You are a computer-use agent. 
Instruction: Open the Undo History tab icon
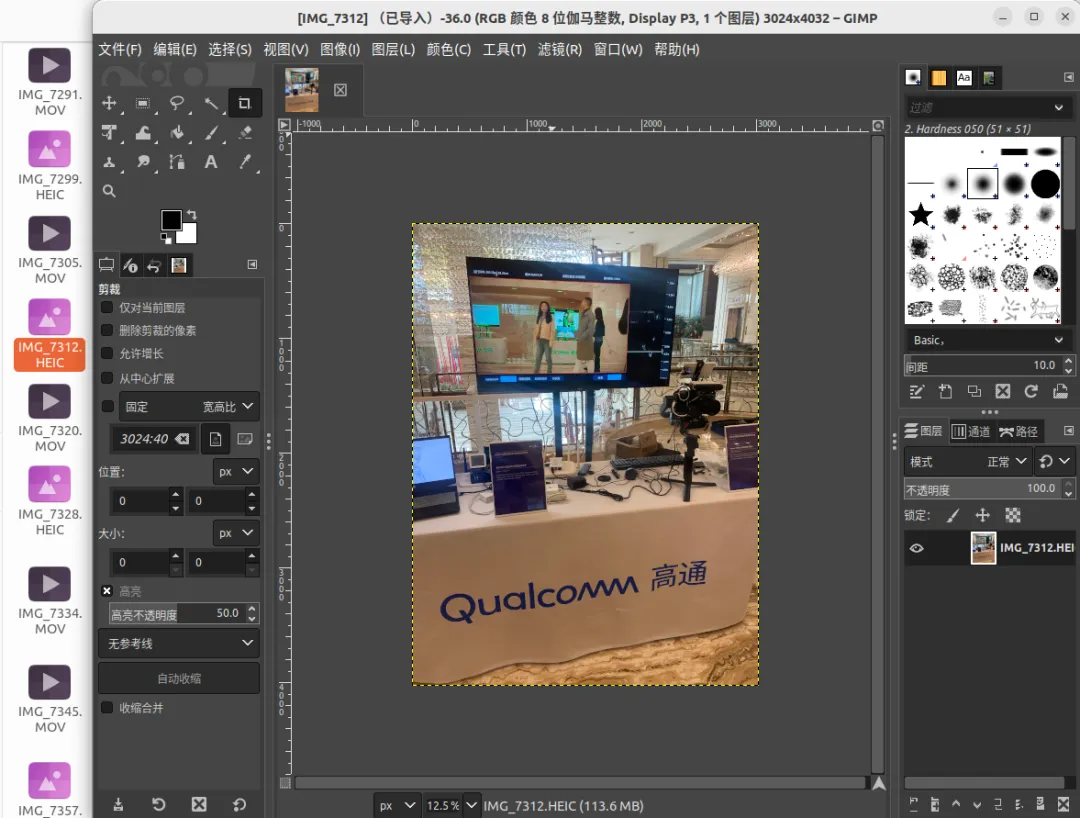pos(154,266)
